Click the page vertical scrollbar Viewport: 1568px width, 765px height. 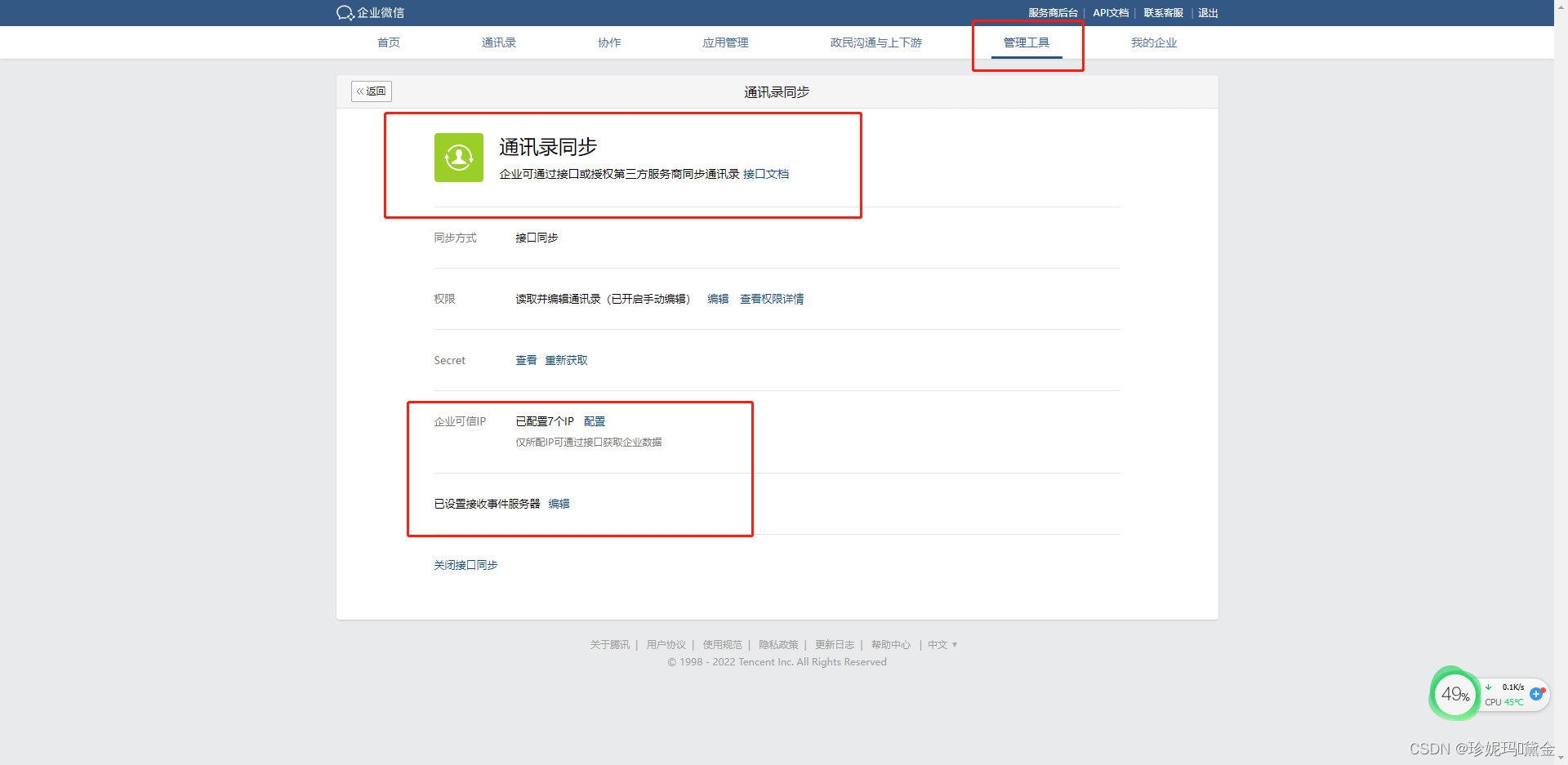(x=1561, y=382)
